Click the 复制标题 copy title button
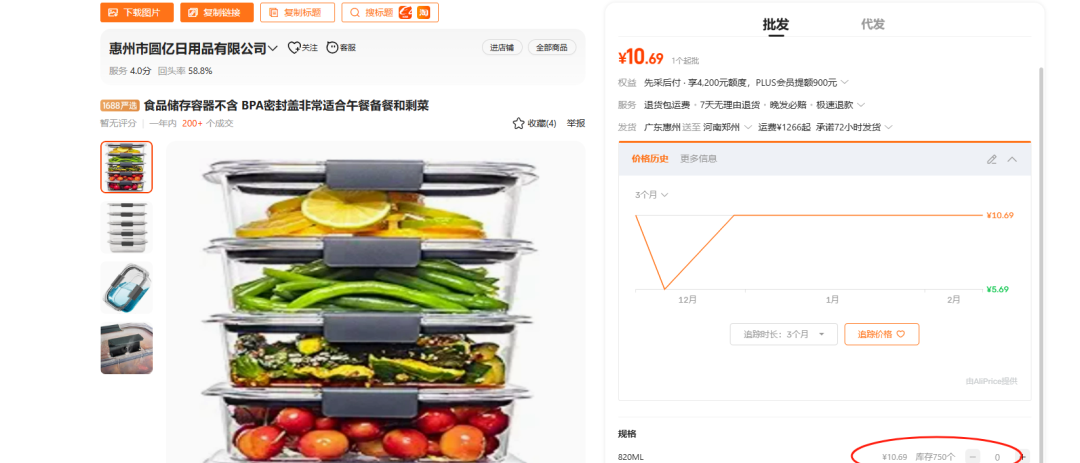Viewport: 1080px width, 463px height. point(298,12)
